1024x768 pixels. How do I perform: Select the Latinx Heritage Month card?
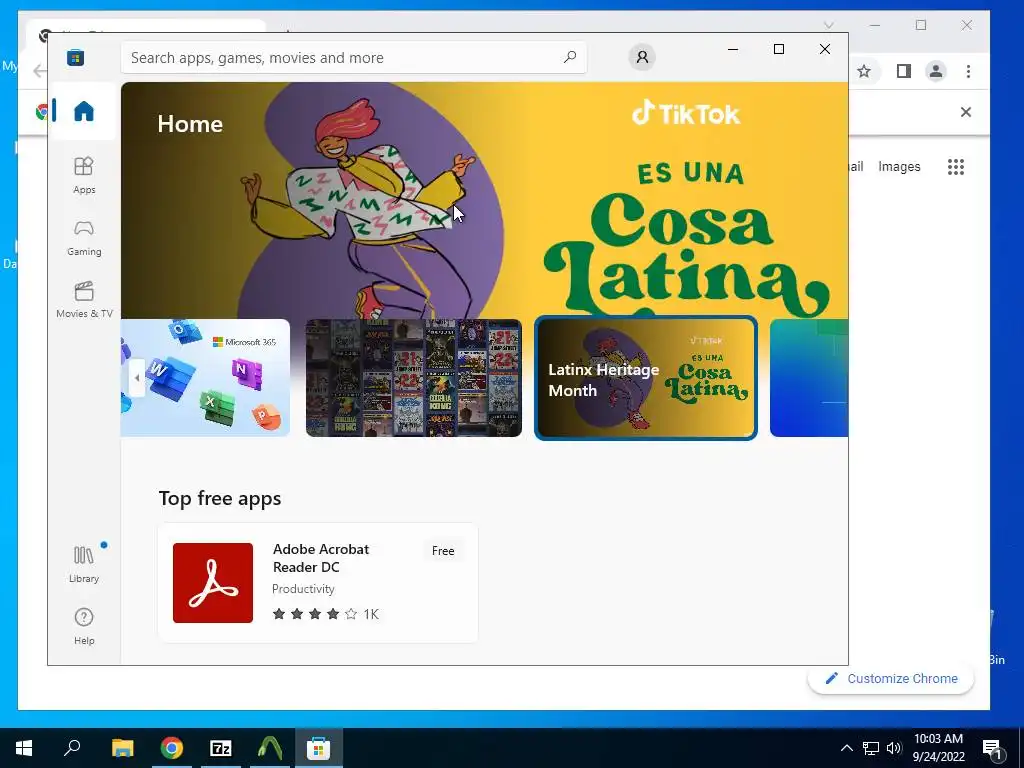click(646, 377)
